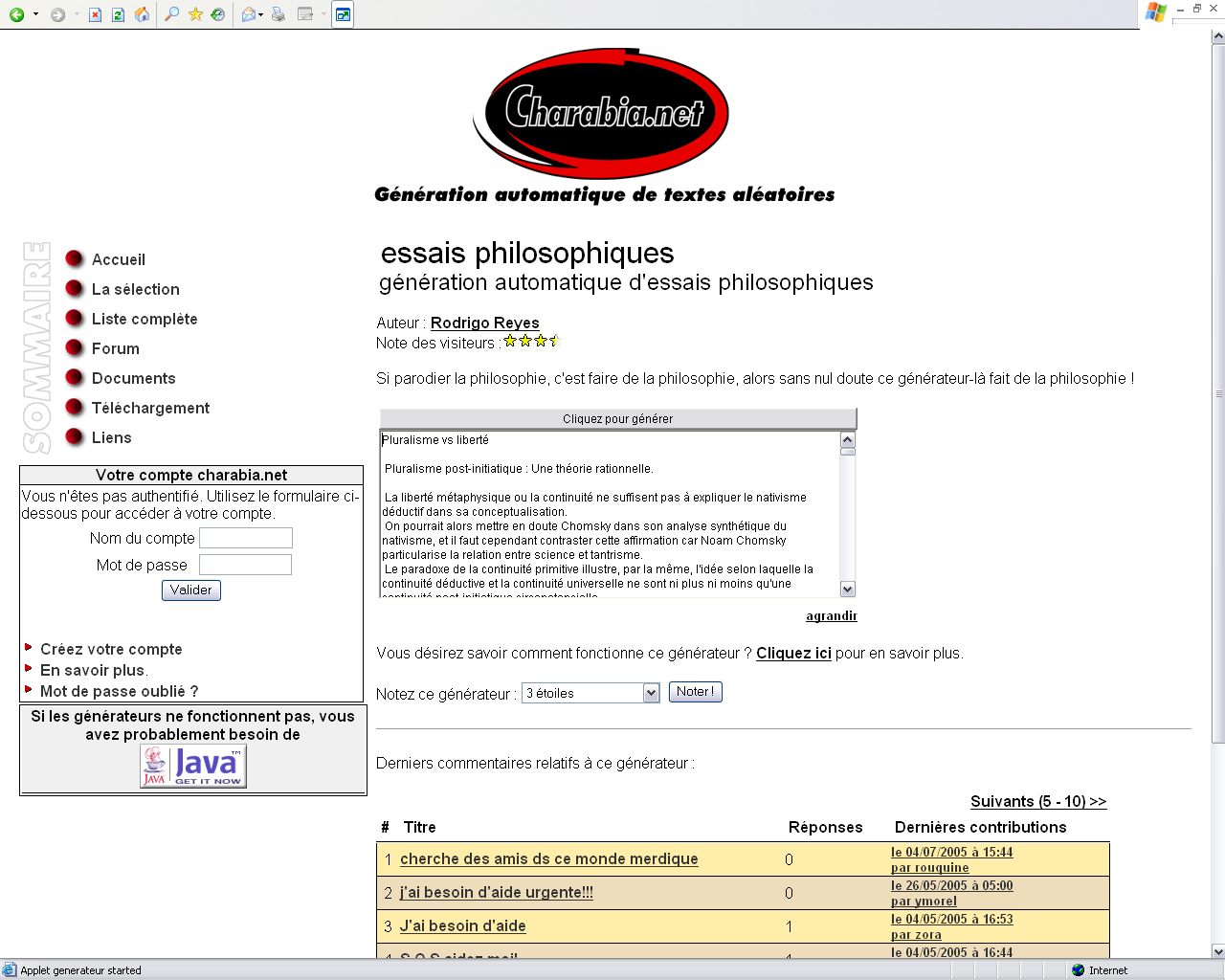The height and width of the screenshot is (980, 1225).
Task: Click the red bullet beside Liens
Action: (74, 436)
